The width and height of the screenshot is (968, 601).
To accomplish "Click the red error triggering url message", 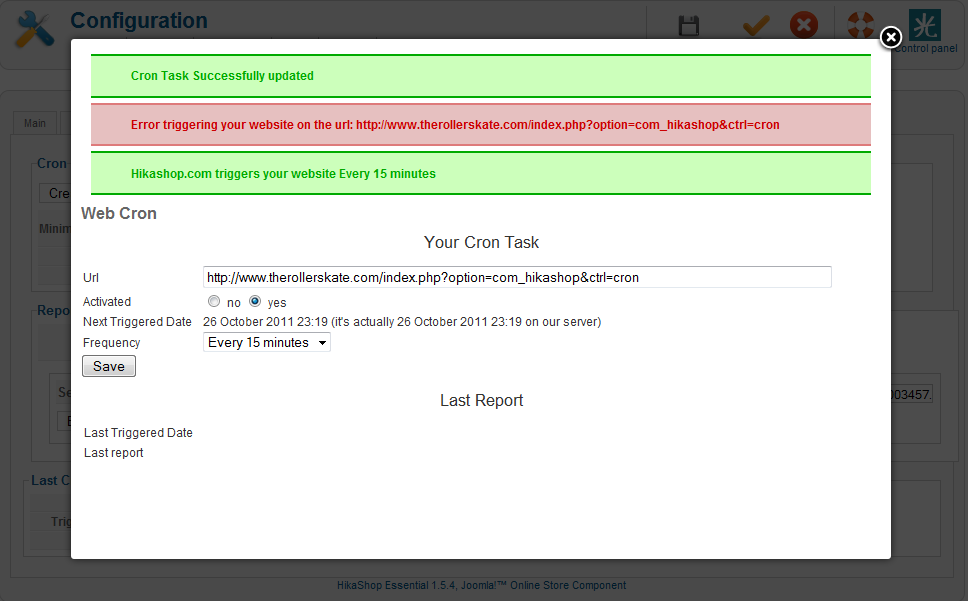I will (x=455, y=125).
